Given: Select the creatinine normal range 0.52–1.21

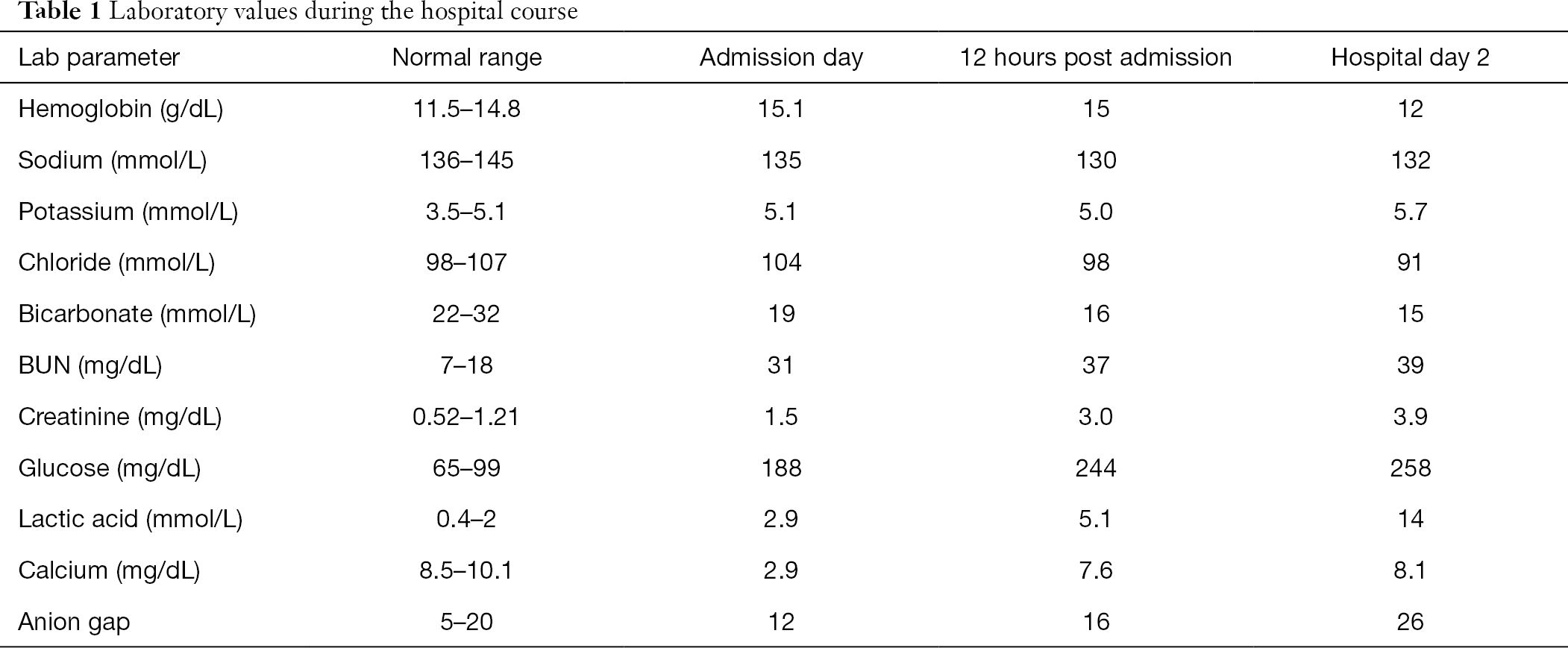Looking at the screenshot, I should pos(466,416).
